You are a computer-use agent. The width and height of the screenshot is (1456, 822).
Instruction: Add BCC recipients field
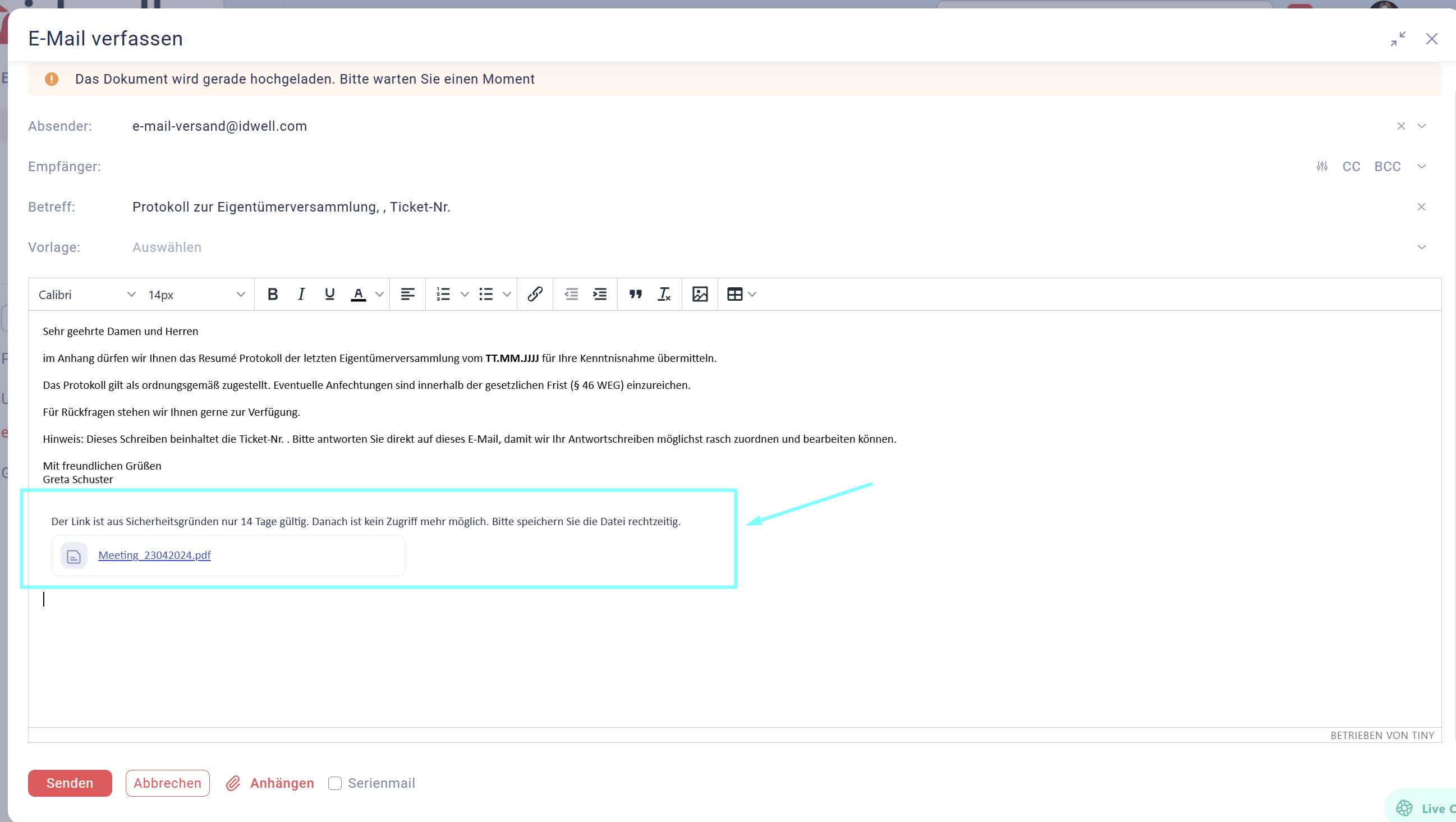1387,166
